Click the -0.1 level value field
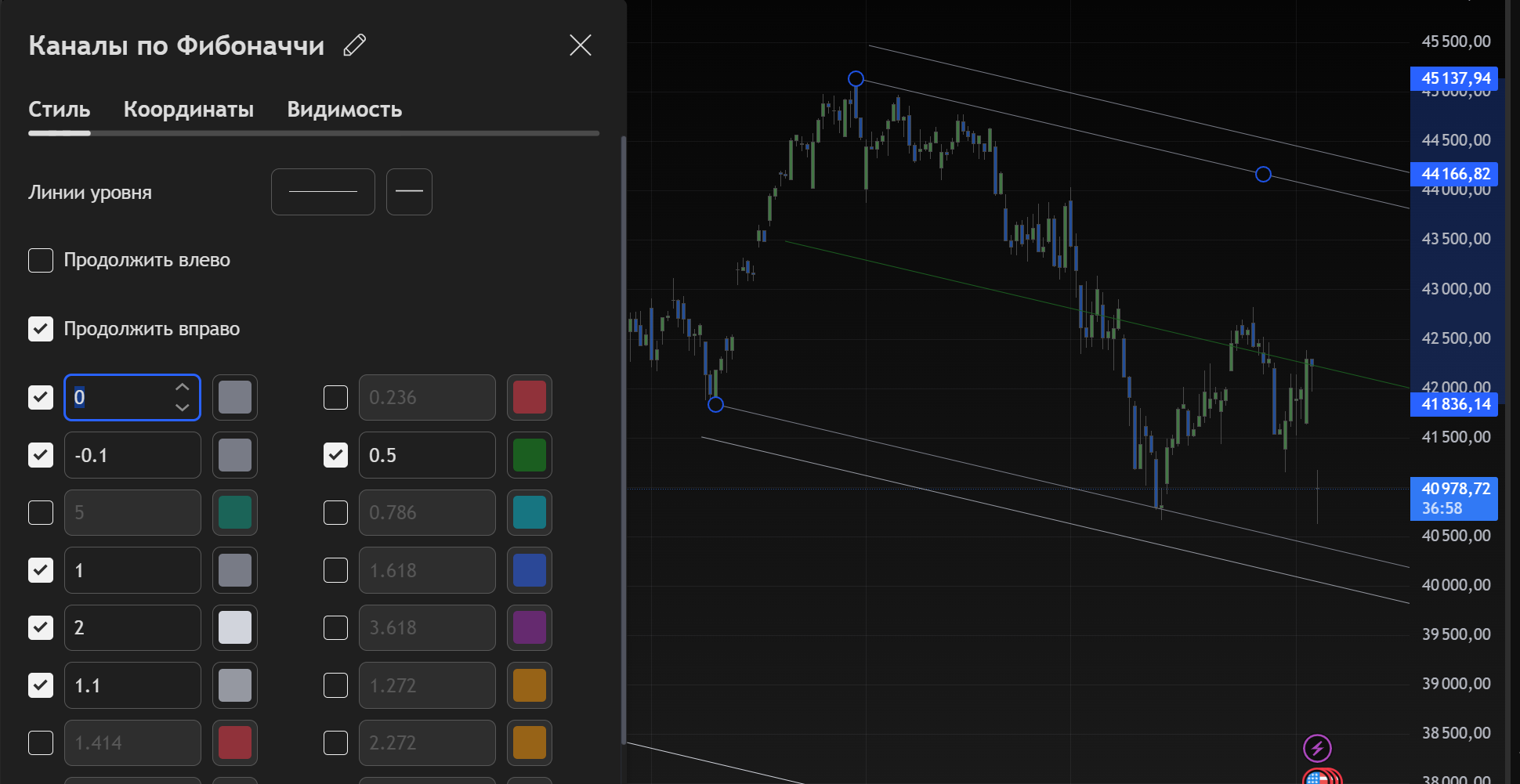 click(132, 455)
